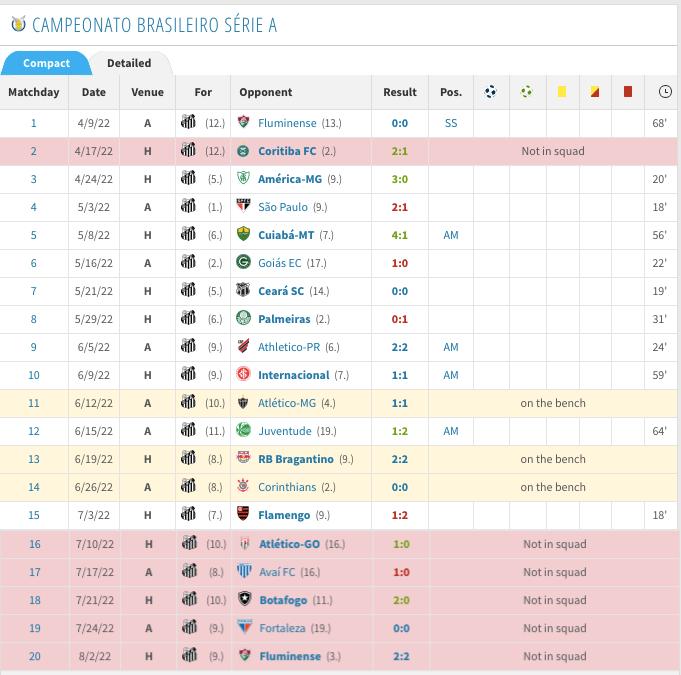Click the assists column green ball icon

(x=526, y=92)
